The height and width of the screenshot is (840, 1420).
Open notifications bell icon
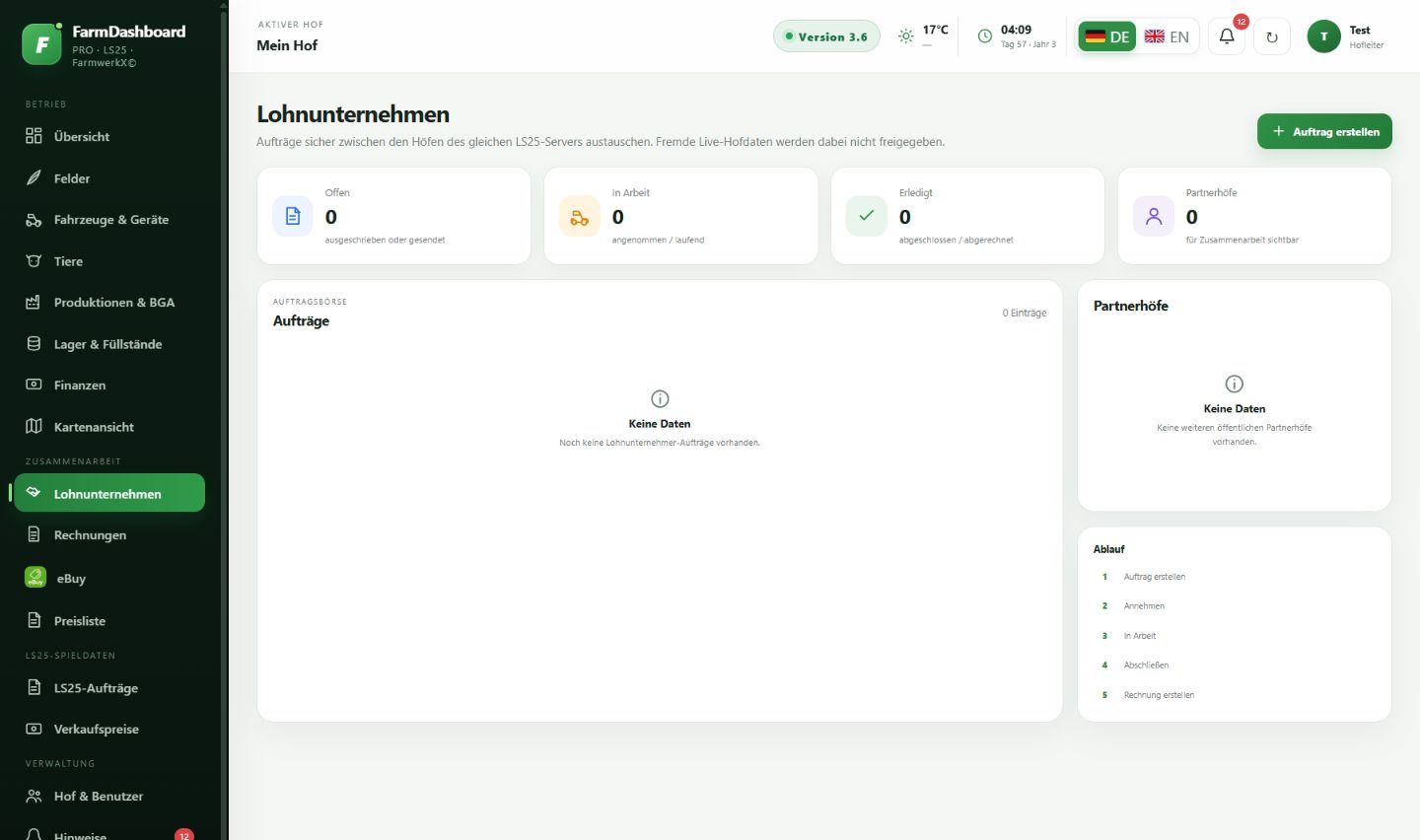tap(1227, 36)
